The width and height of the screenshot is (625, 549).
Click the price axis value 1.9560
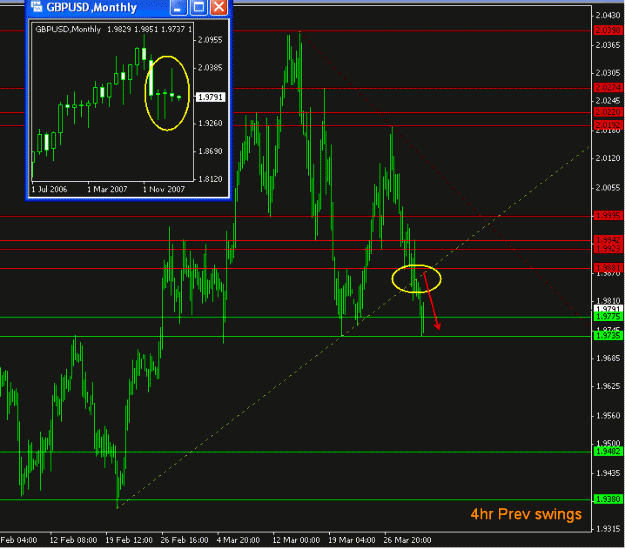tap(608, 416)
